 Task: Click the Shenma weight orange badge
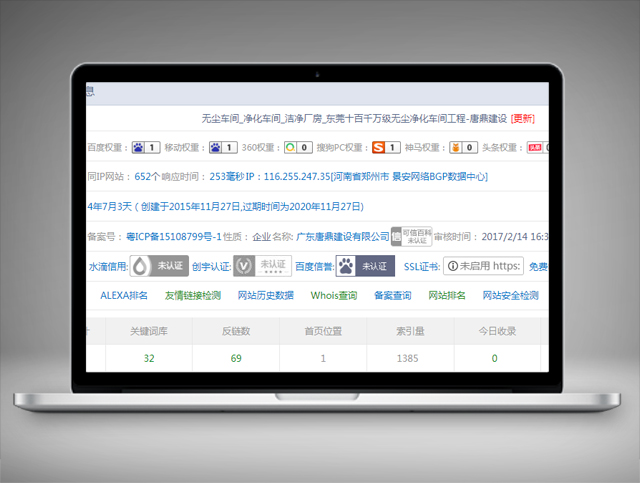[x=463, y=147]
